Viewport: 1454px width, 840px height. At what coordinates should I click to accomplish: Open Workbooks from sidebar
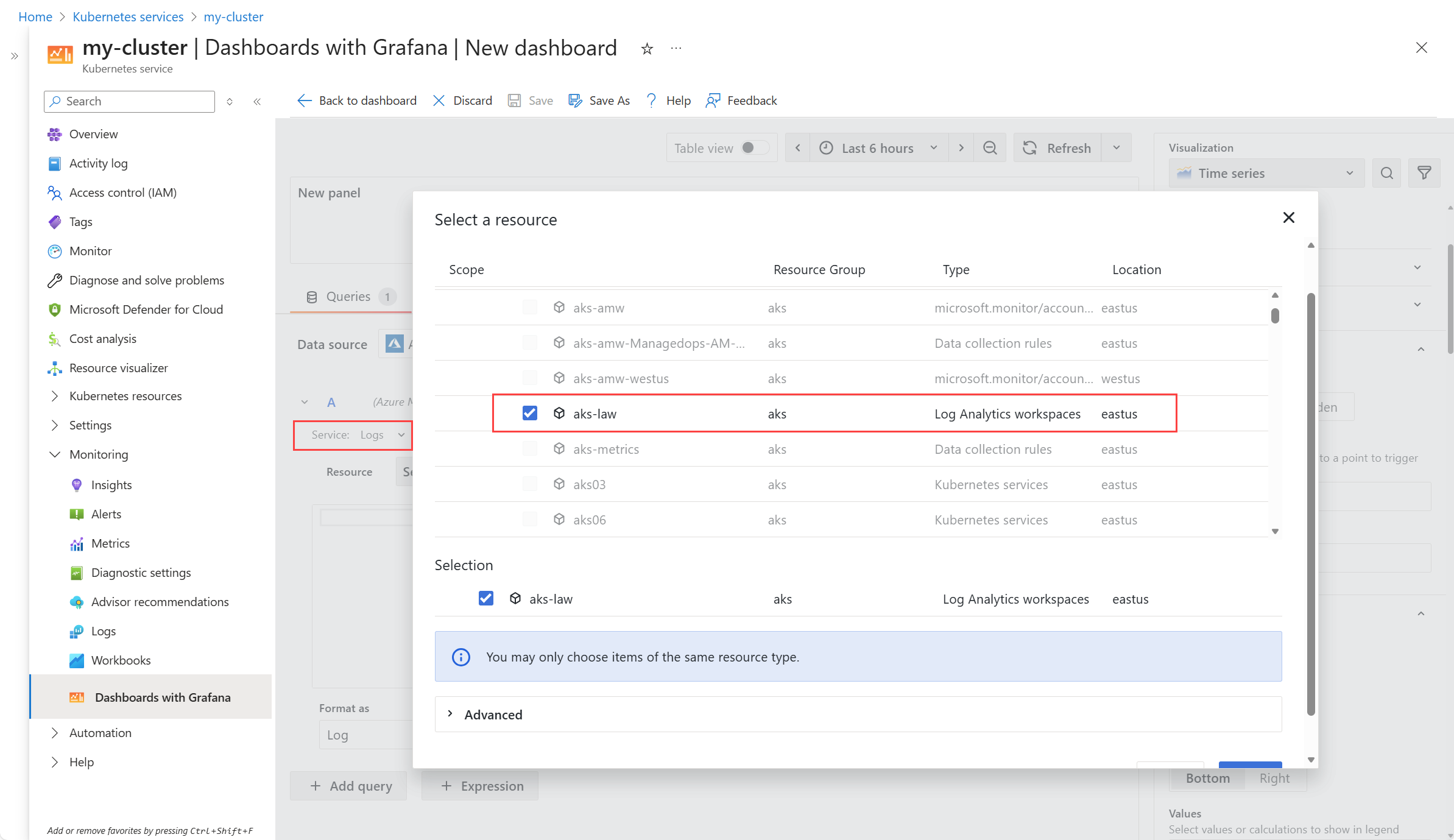(x=121, y=660)
